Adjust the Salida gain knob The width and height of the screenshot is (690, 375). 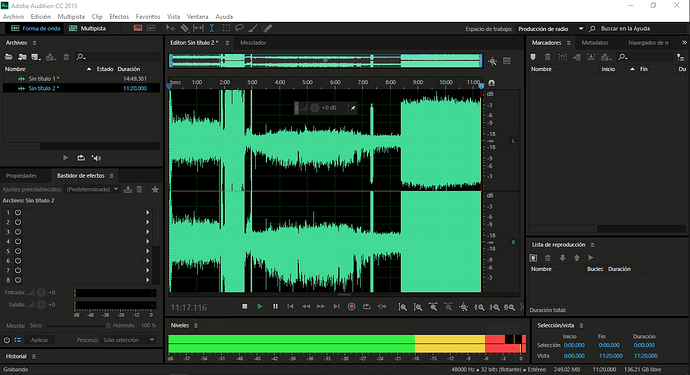41,304
